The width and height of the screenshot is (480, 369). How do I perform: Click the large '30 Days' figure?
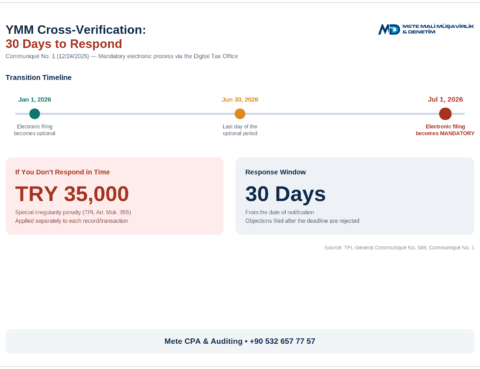[285, 194]
